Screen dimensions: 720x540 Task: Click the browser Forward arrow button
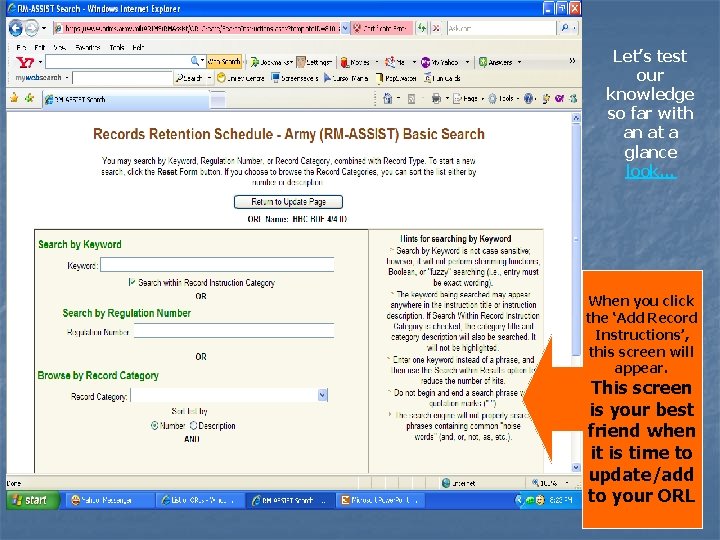[x=31, y=28]
